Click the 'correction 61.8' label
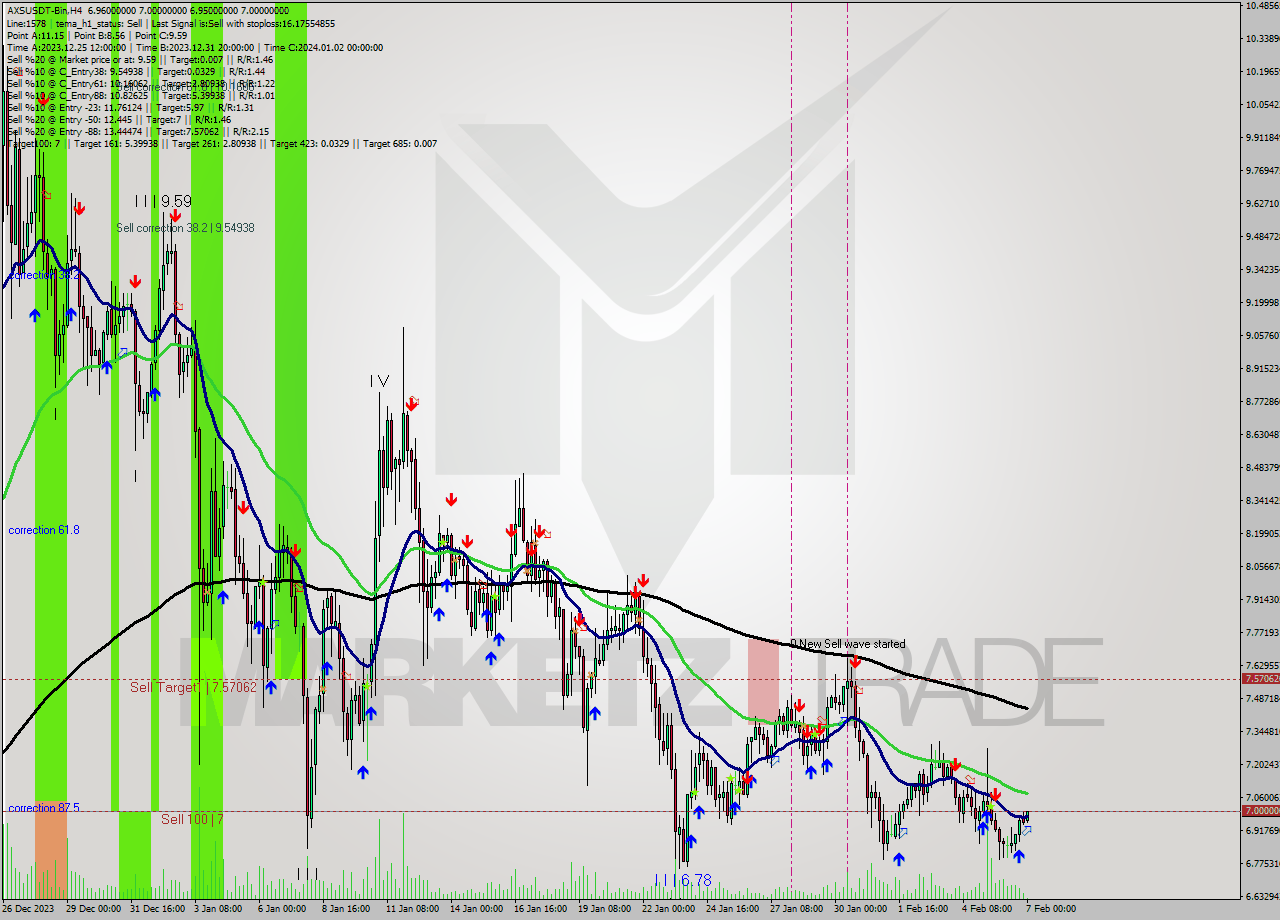The height and width of the screenshot is (920, 1280). [44, 530]
